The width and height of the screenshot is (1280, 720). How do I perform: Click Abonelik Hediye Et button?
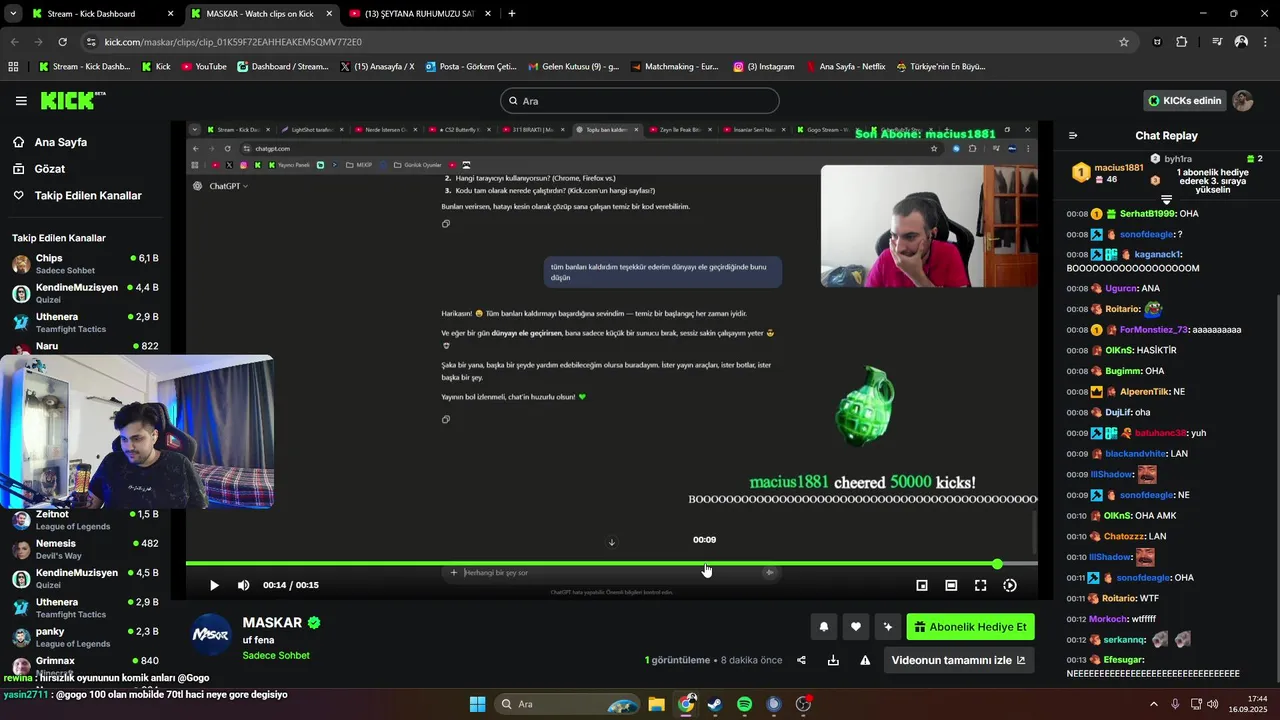[x=970, y=627]
